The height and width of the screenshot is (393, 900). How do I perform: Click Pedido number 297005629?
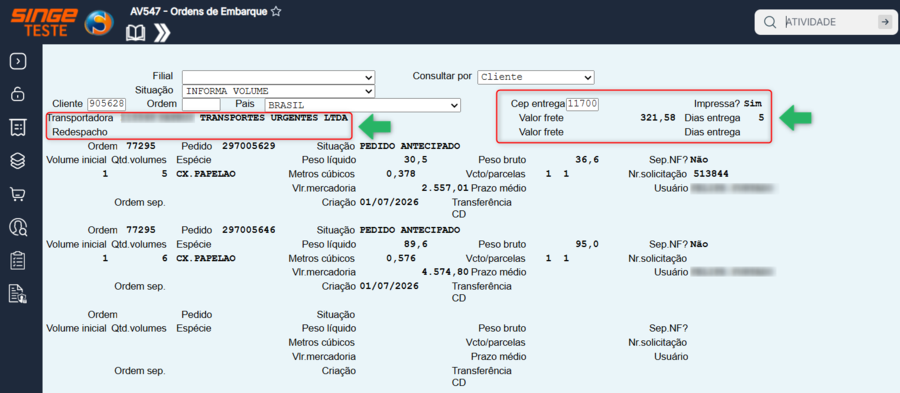click(249, 146)
